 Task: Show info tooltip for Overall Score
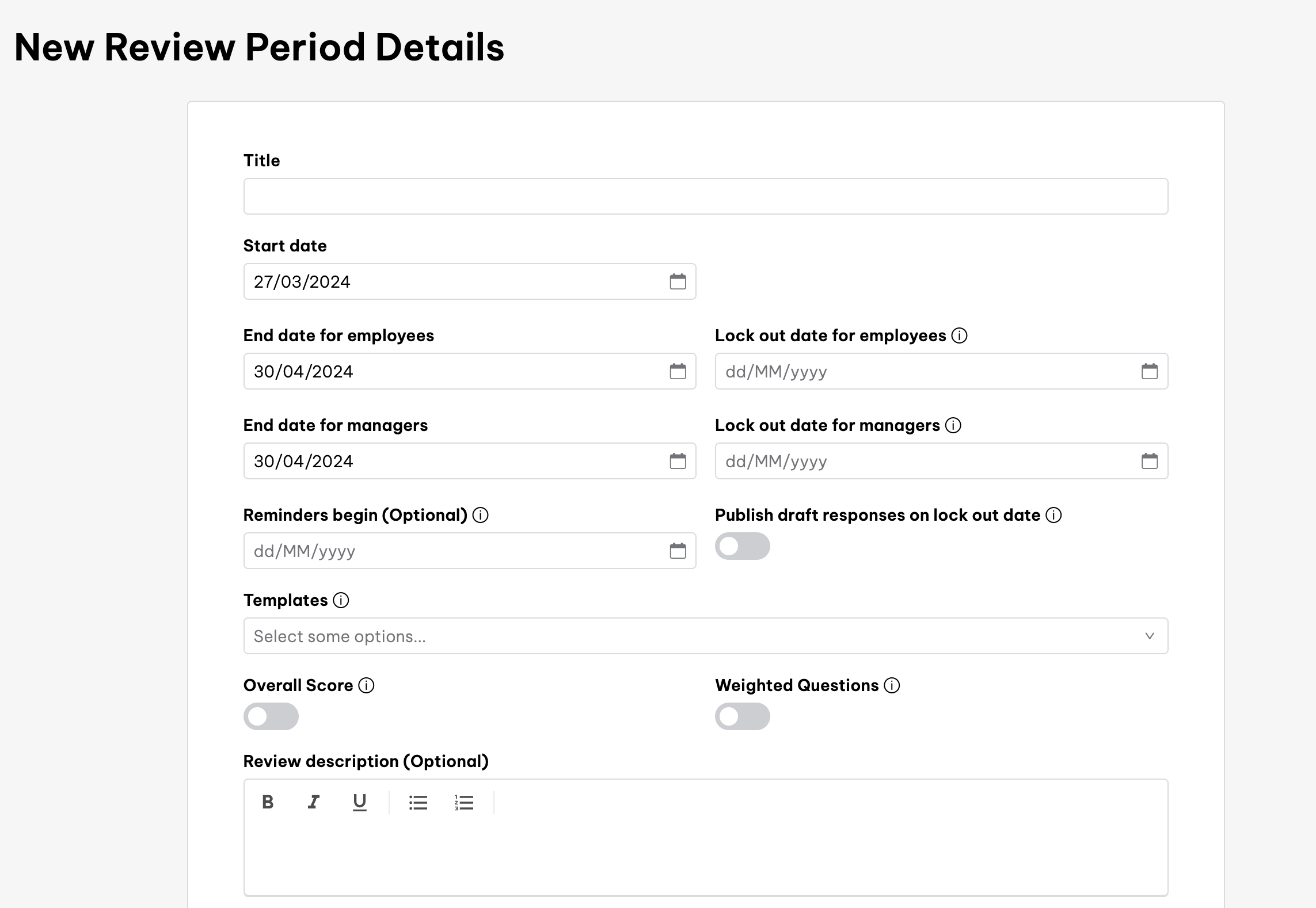point(366,685)
